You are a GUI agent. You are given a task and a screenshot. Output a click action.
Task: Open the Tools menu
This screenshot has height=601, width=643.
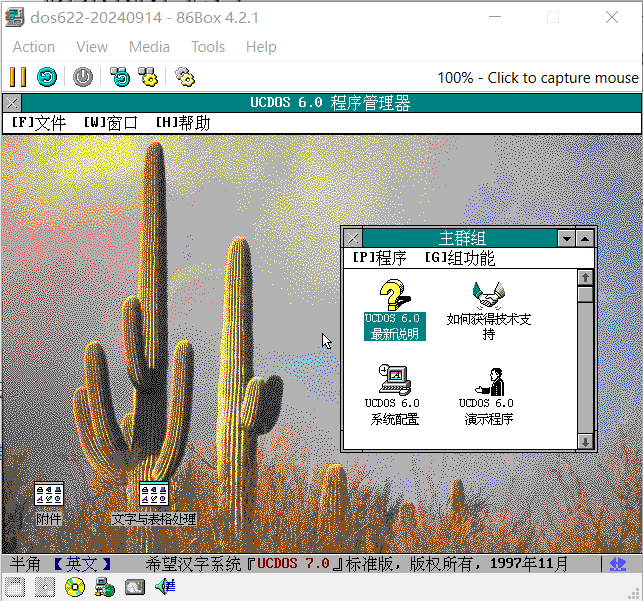coord(208,47)
